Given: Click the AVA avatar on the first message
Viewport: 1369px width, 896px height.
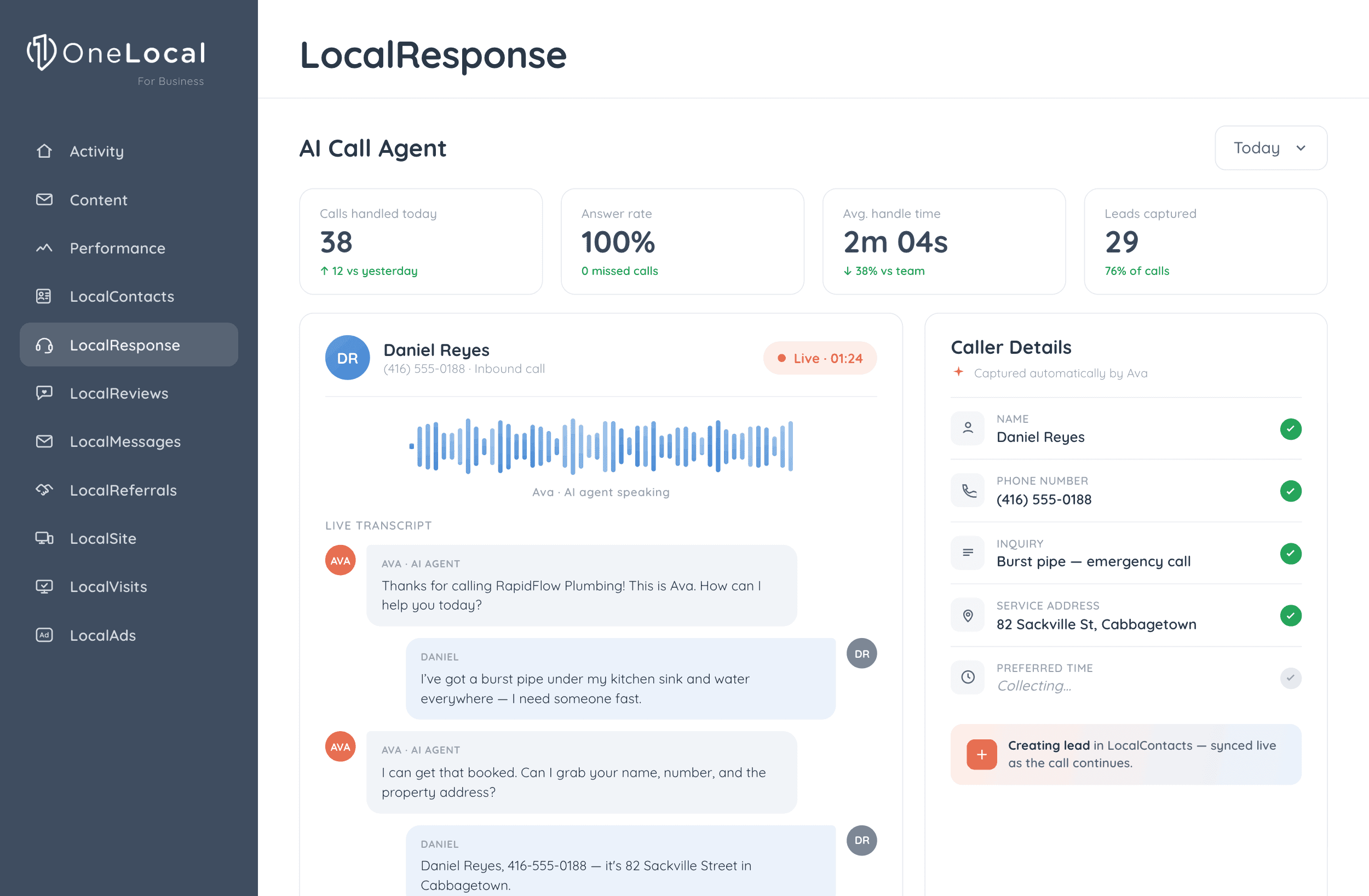Looking at the screenshot, I should 341,560.
